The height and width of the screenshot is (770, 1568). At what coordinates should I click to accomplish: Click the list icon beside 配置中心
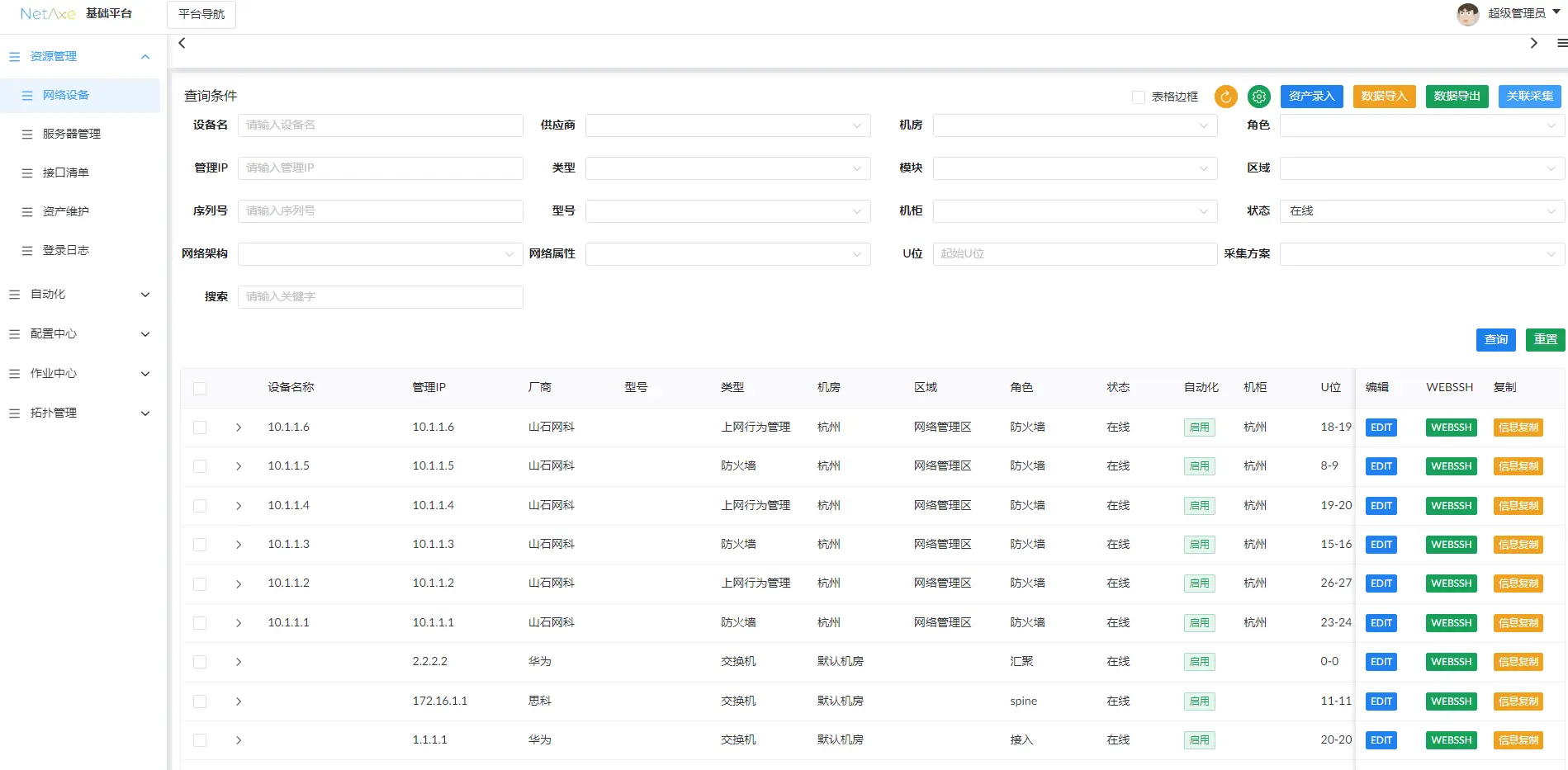[14, 334]
